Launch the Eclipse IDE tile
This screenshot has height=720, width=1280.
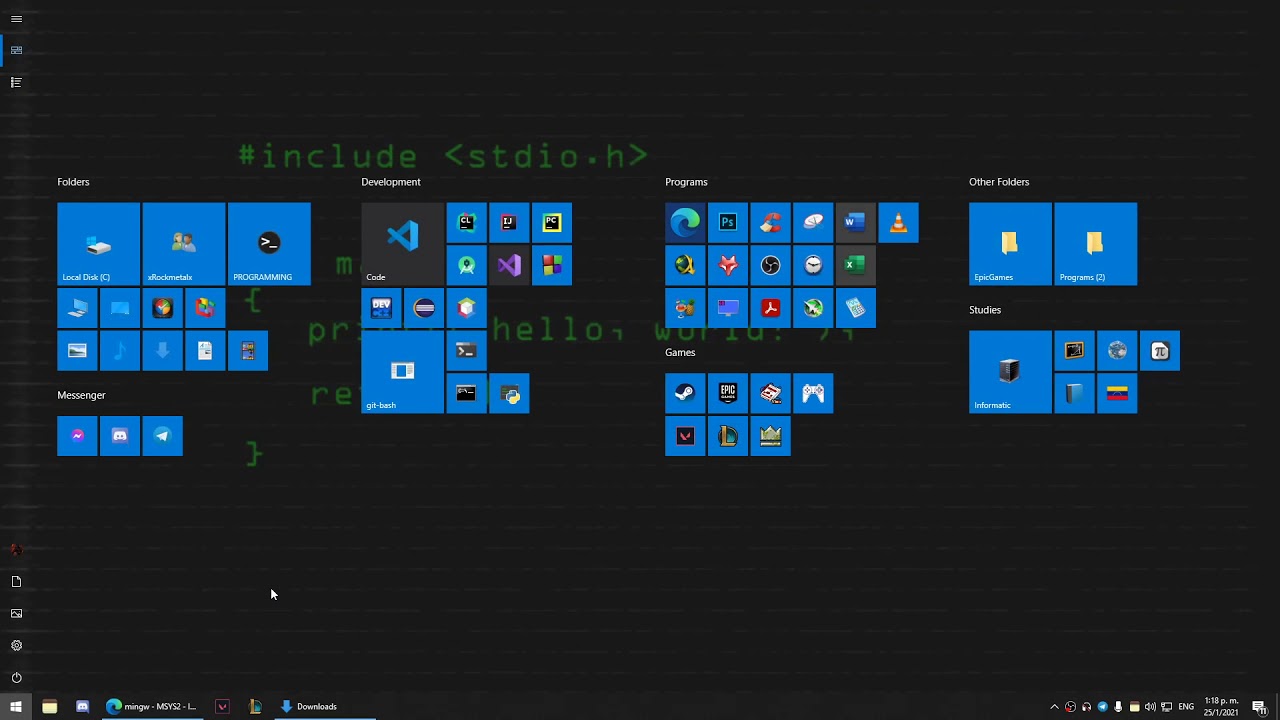424,308
